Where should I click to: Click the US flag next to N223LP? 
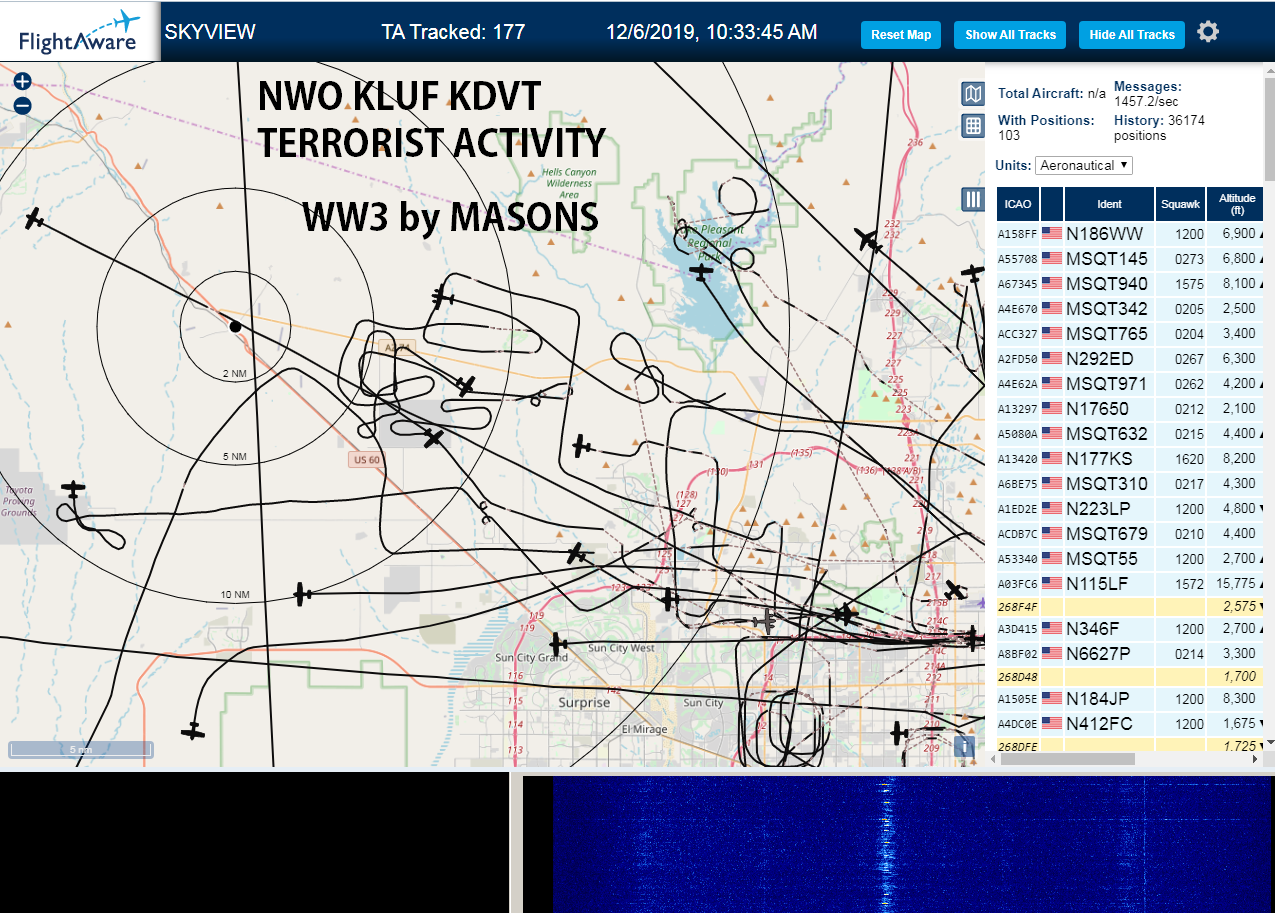[1051, 508]
